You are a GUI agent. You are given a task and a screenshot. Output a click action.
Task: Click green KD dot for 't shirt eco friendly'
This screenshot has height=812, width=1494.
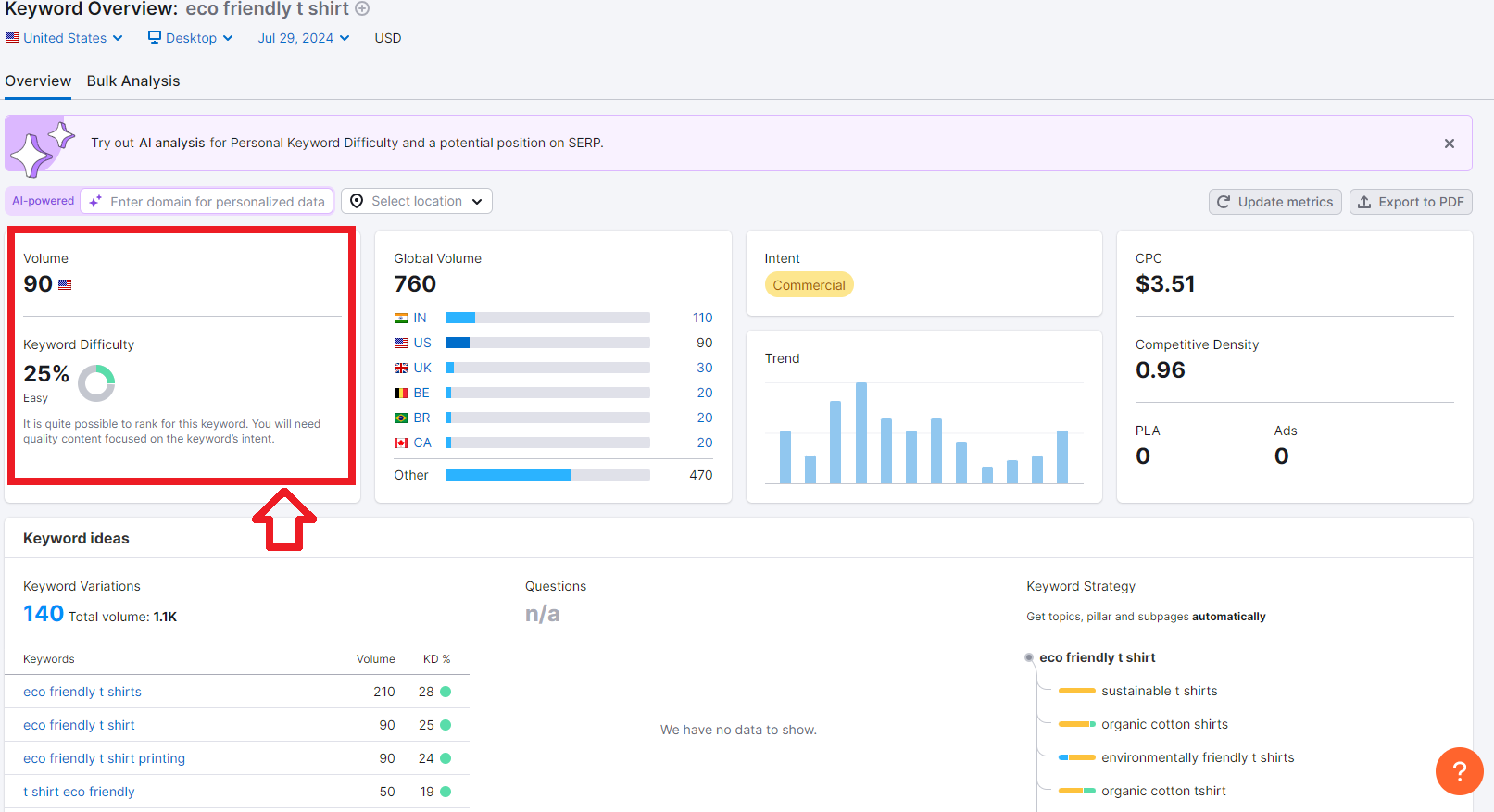tap(446, 792)
